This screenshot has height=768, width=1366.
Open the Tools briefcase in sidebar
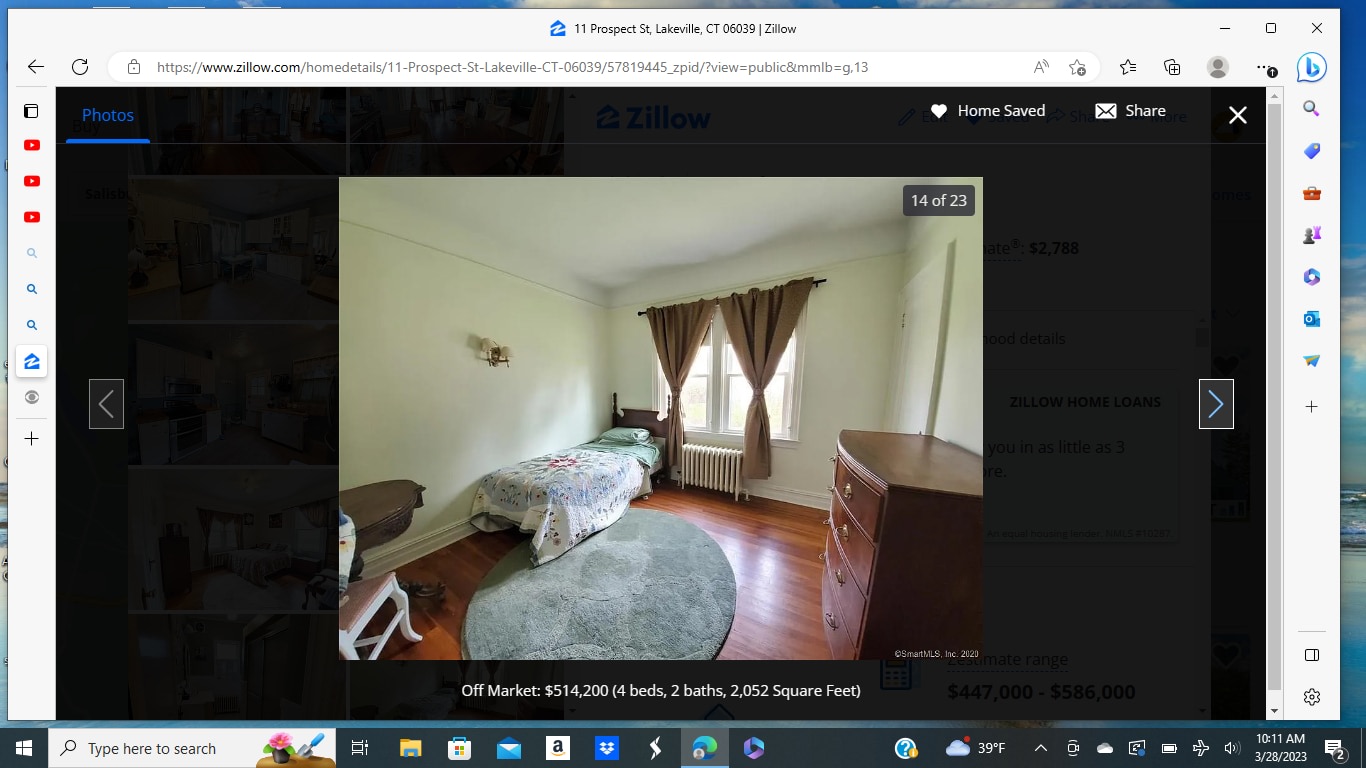tap(1312, 193)
